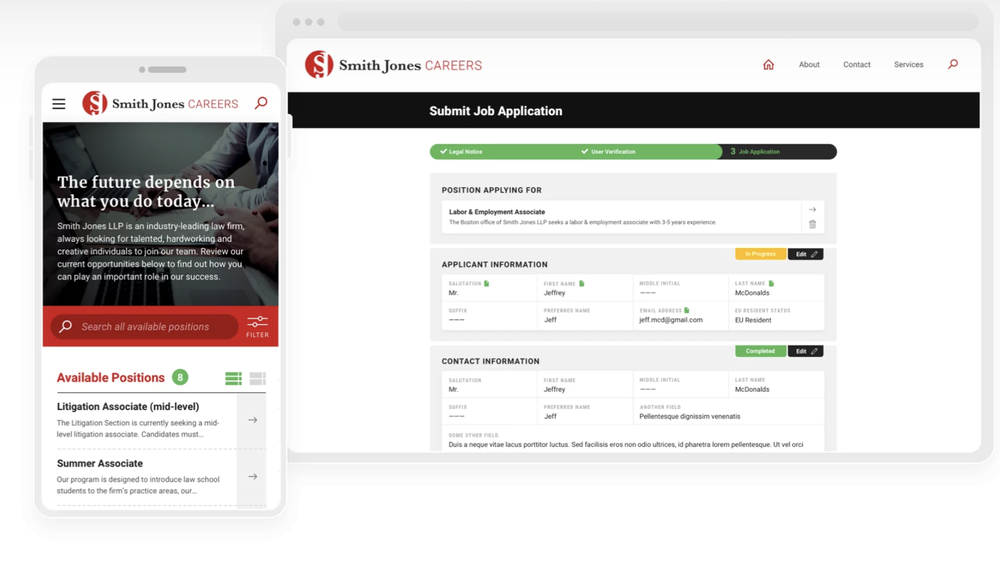Open the Contact menu item
The width and height of the screenshot is (1000, 575).
857,64
